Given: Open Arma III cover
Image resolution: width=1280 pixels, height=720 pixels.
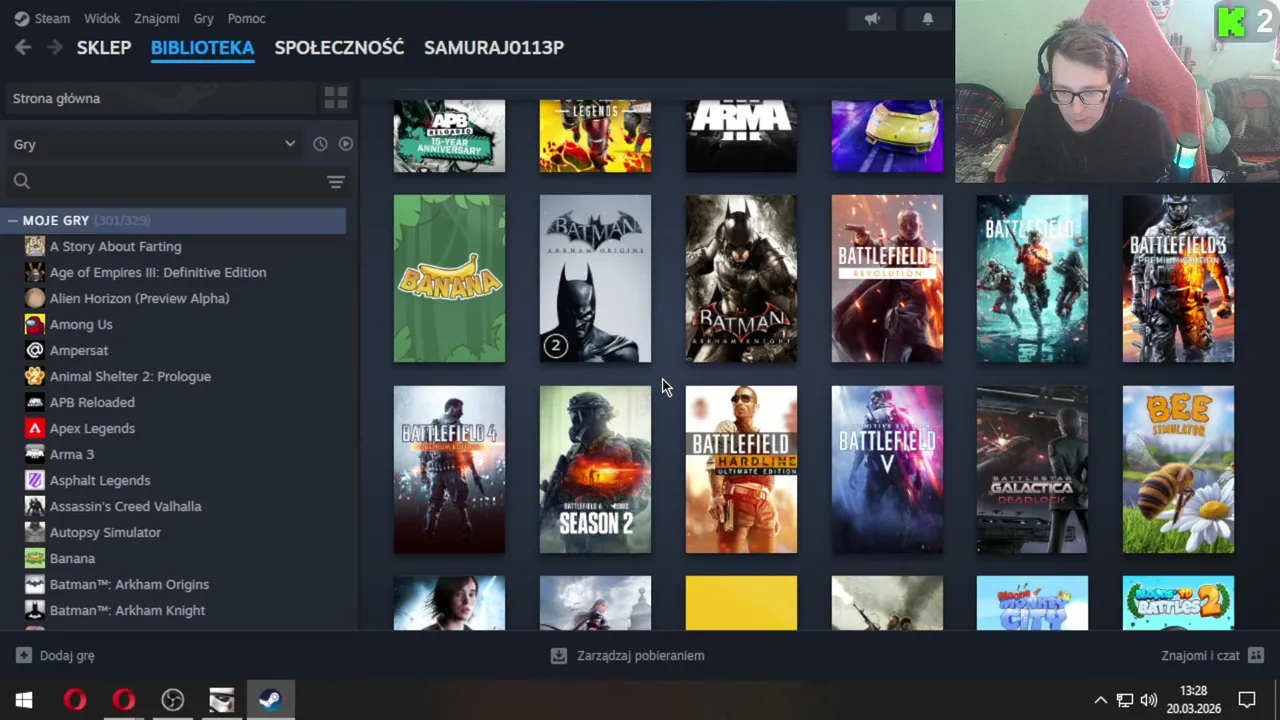Looking at the screenshot, I should 741,136.
